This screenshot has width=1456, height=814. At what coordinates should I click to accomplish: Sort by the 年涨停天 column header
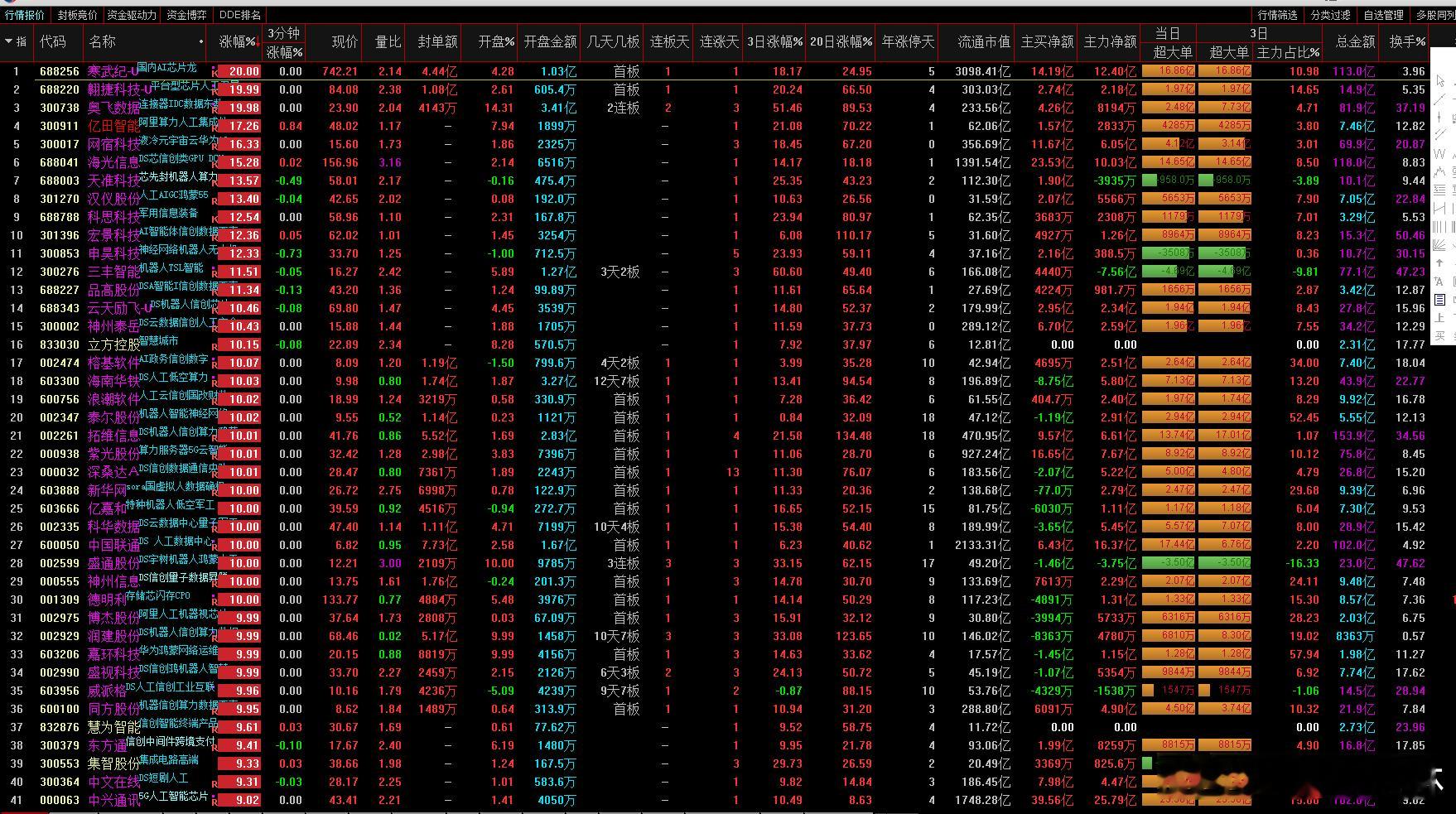(x=908, y=41)
